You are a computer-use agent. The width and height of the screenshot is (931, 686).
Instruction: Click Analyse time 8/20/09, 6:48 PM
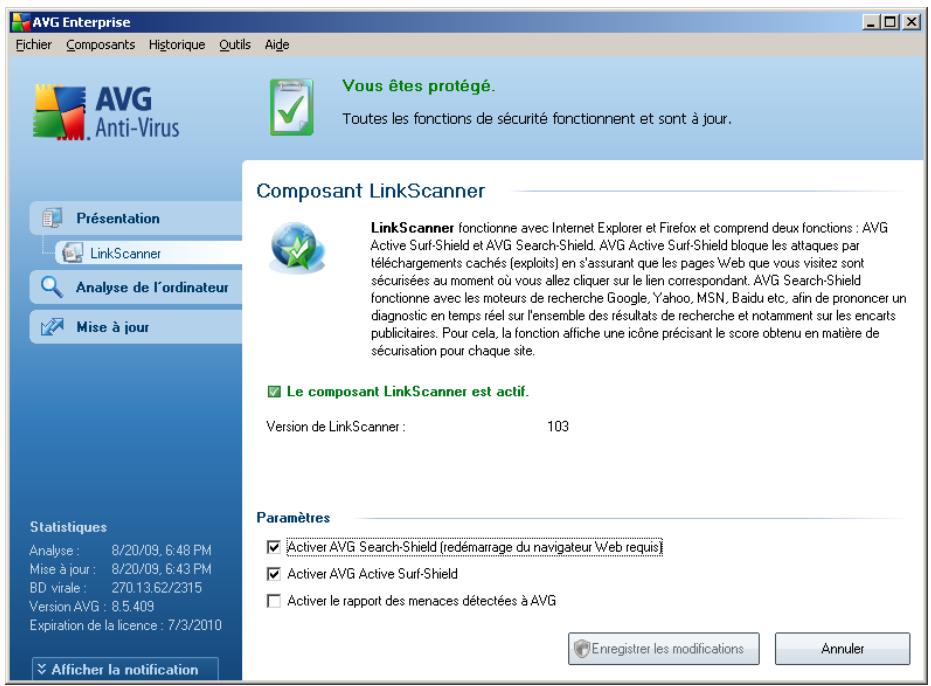pos(161,550)
